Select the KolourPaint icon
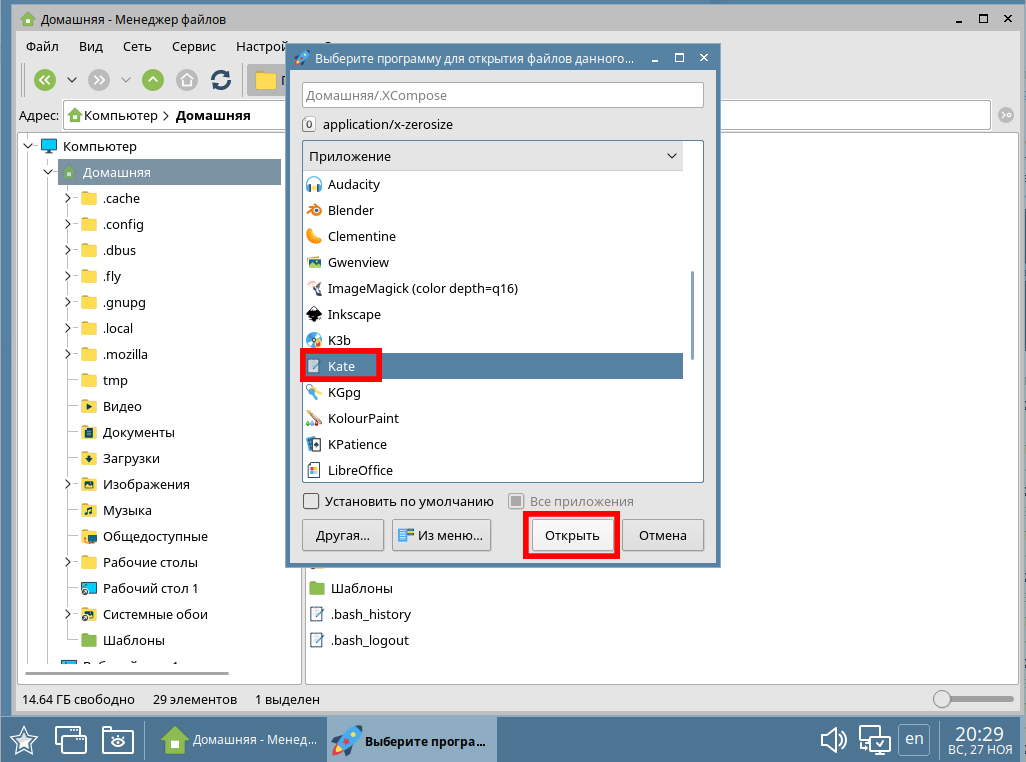This screenshot has width=1026, height=762. point(314,419)
